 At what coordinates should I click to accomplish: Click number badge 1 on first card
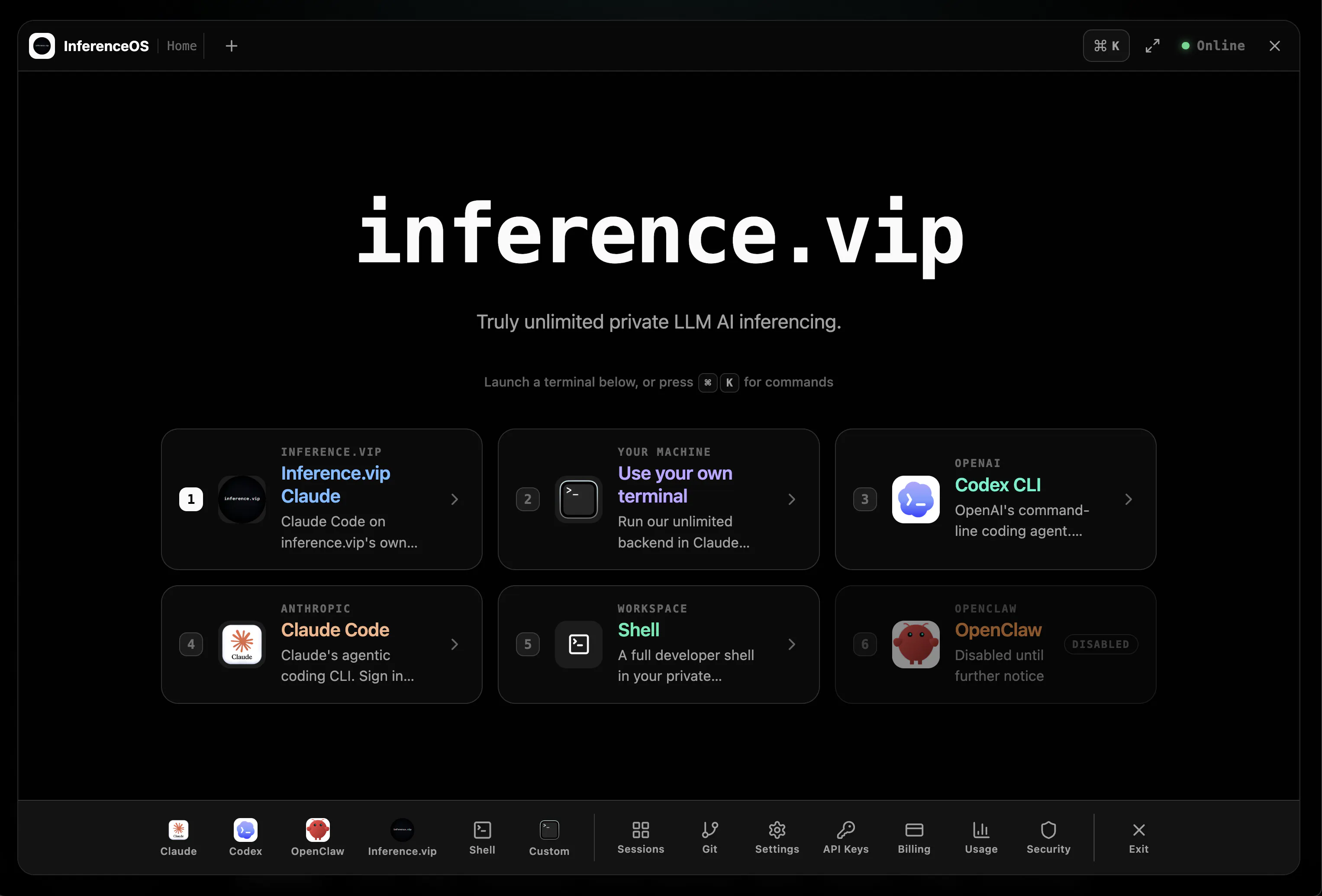tap(191, 499)
